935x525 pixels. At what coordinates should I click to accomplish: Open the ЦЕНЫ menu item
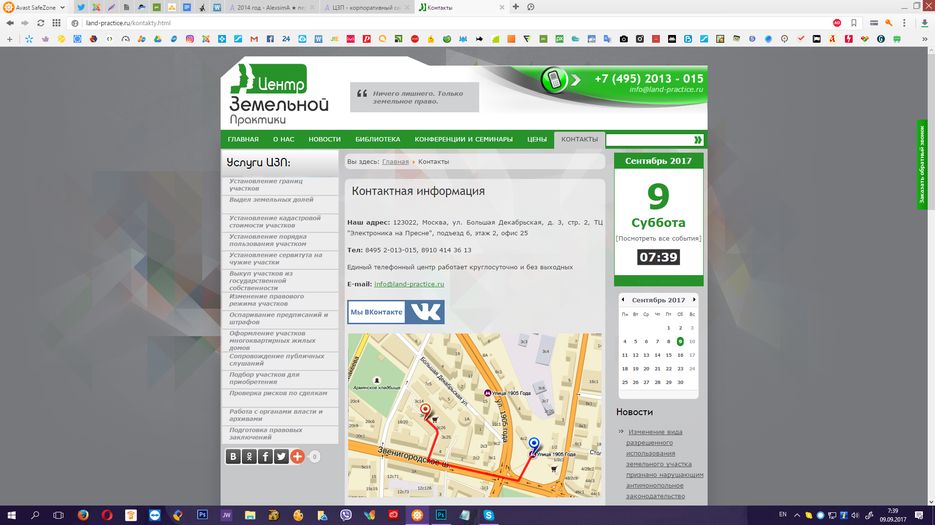pos(537,139)
